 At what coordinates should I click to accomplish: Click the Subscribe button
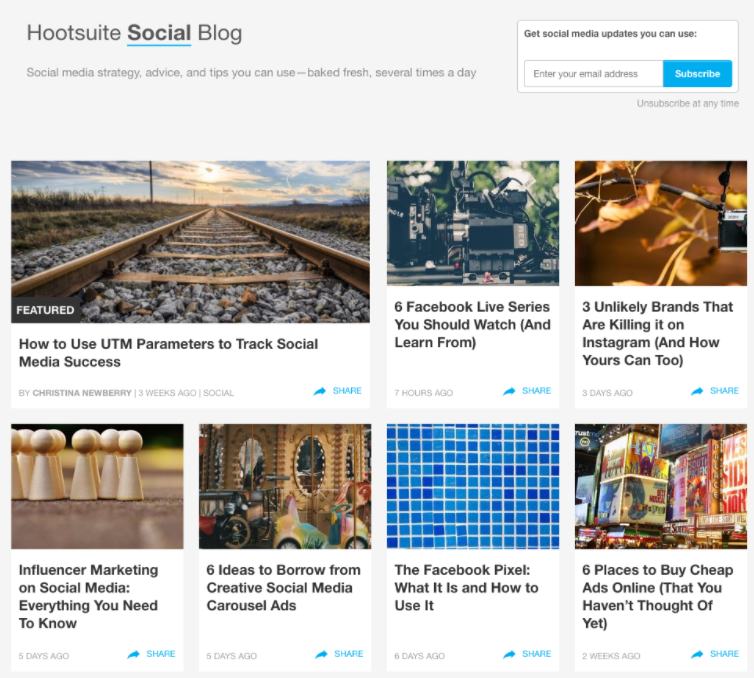(x=697, y=74)
